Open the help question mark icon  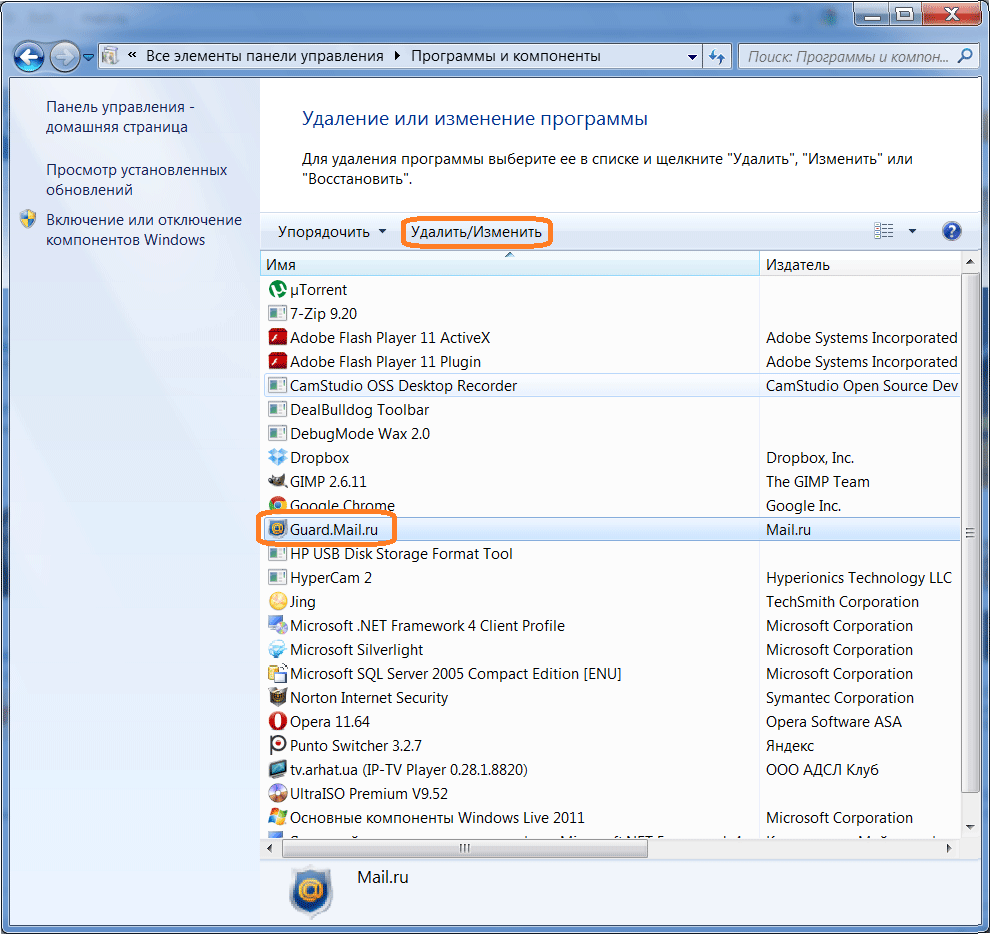(951, 231)
